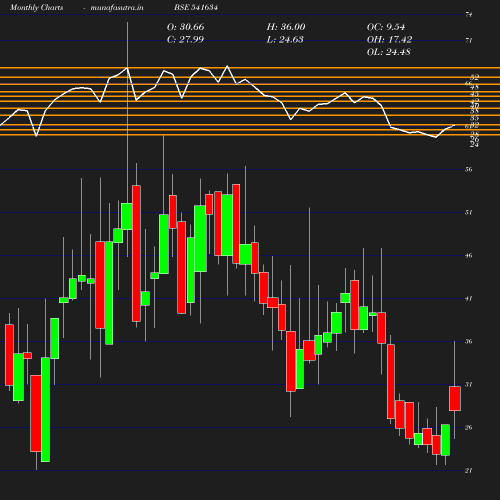Click the '51' price axis label
This screenshot has width=500, height=500.
469,213
